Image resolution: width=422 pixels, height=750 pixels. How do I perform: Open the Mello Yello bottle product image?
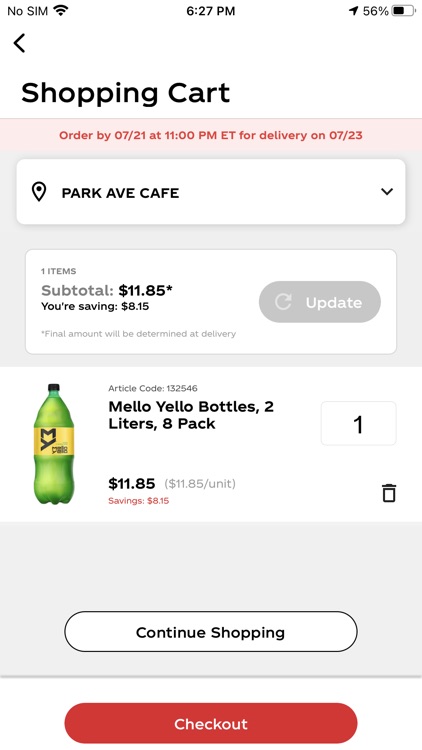click(x=54, y=444)
